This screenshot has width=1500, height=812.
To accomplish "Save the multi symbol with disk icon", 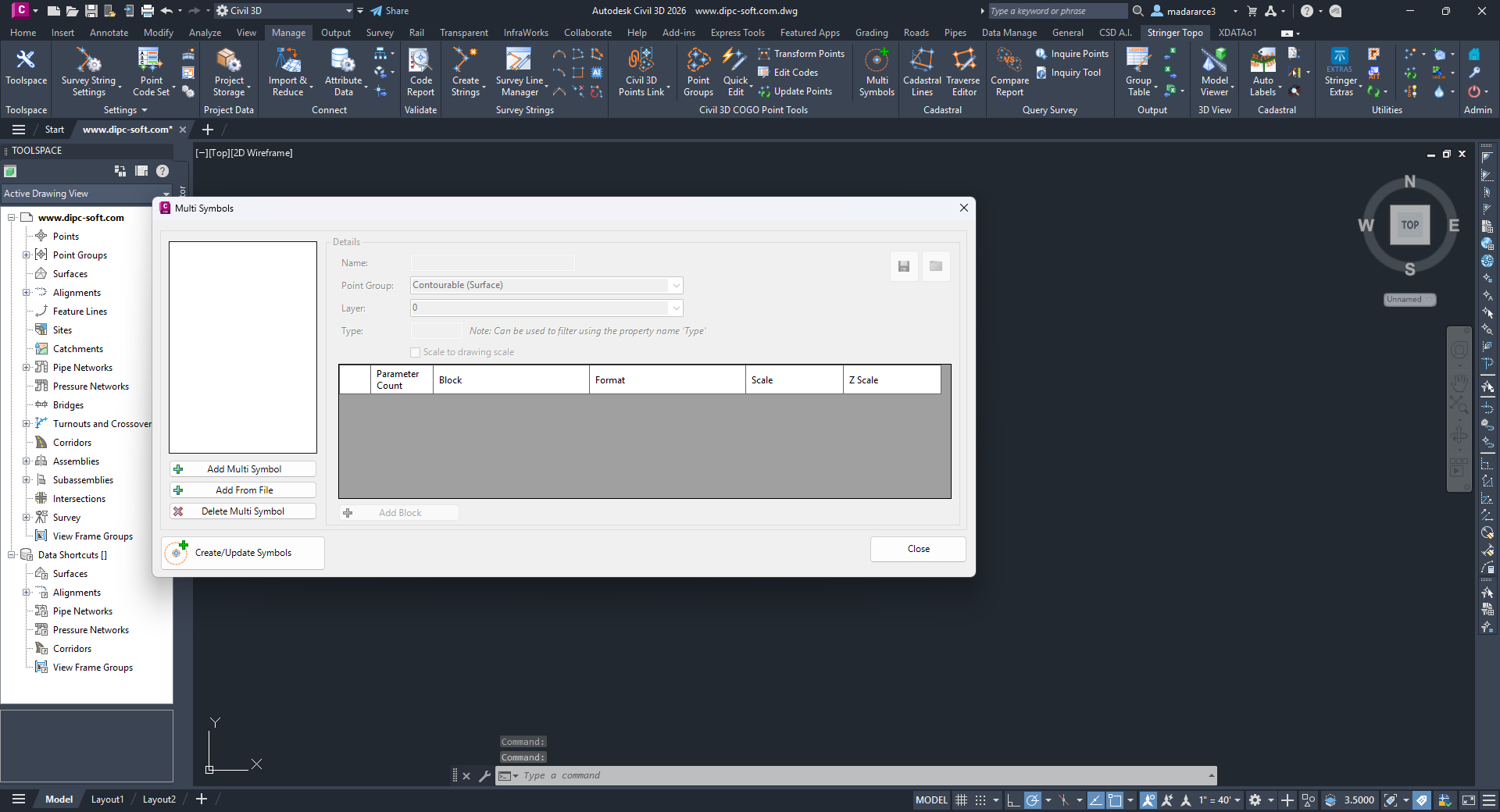I will click(x=904, y=266).
